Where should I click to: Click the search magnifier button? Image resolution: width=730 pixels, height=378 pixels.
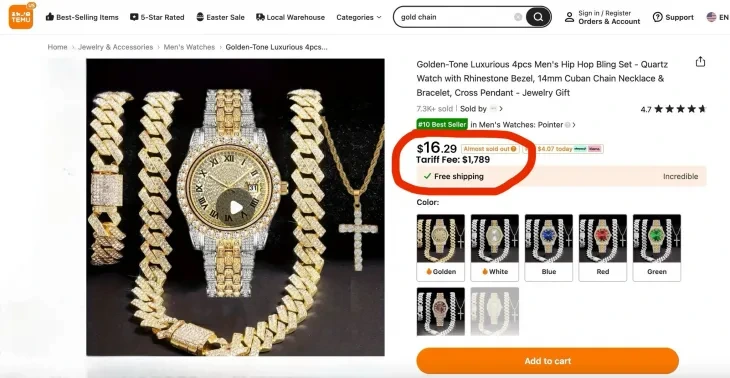click(x=538, y=17)
